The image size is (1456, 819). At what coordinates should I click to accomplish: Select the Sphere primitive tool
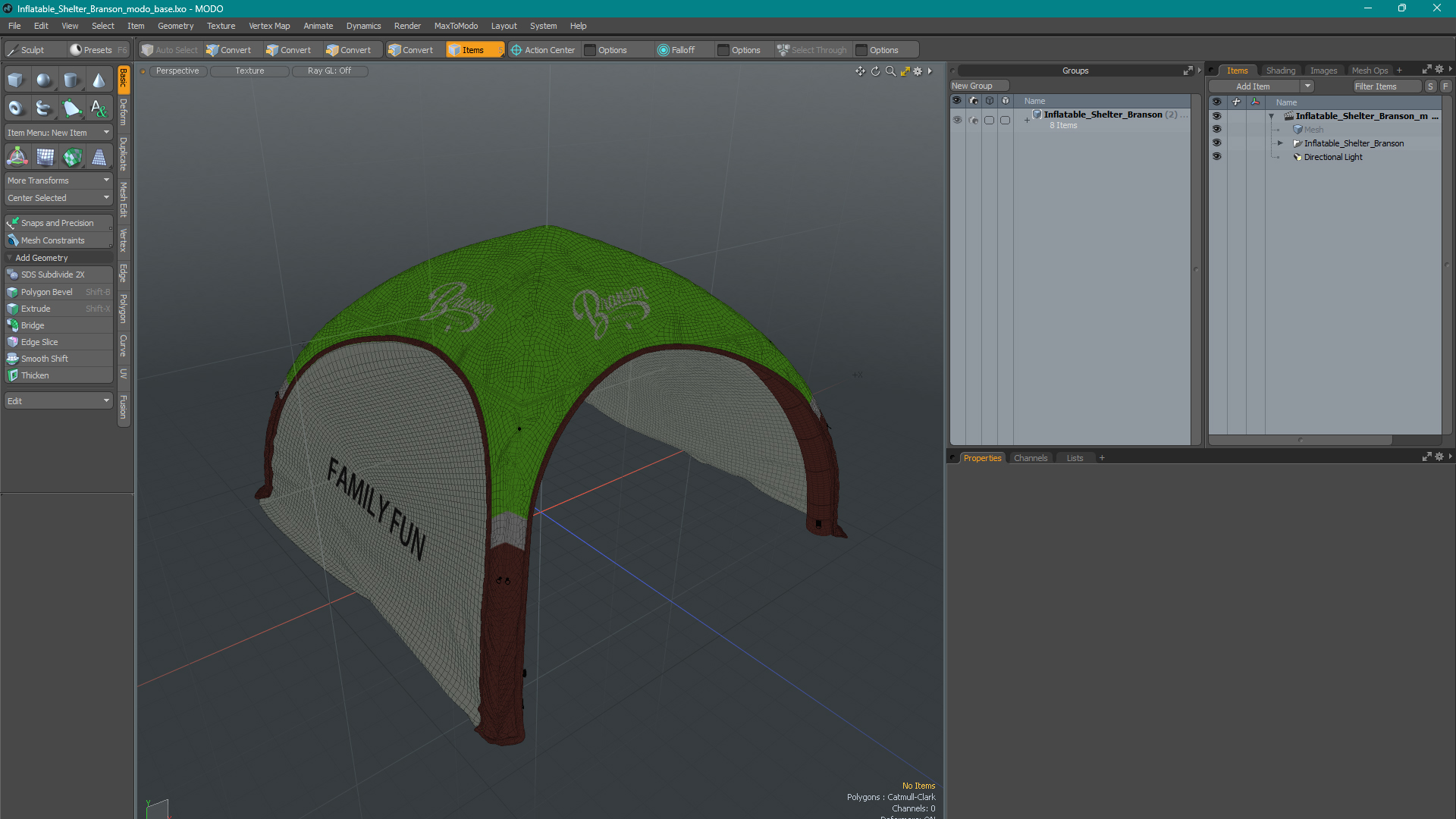[x=44, y=80]
